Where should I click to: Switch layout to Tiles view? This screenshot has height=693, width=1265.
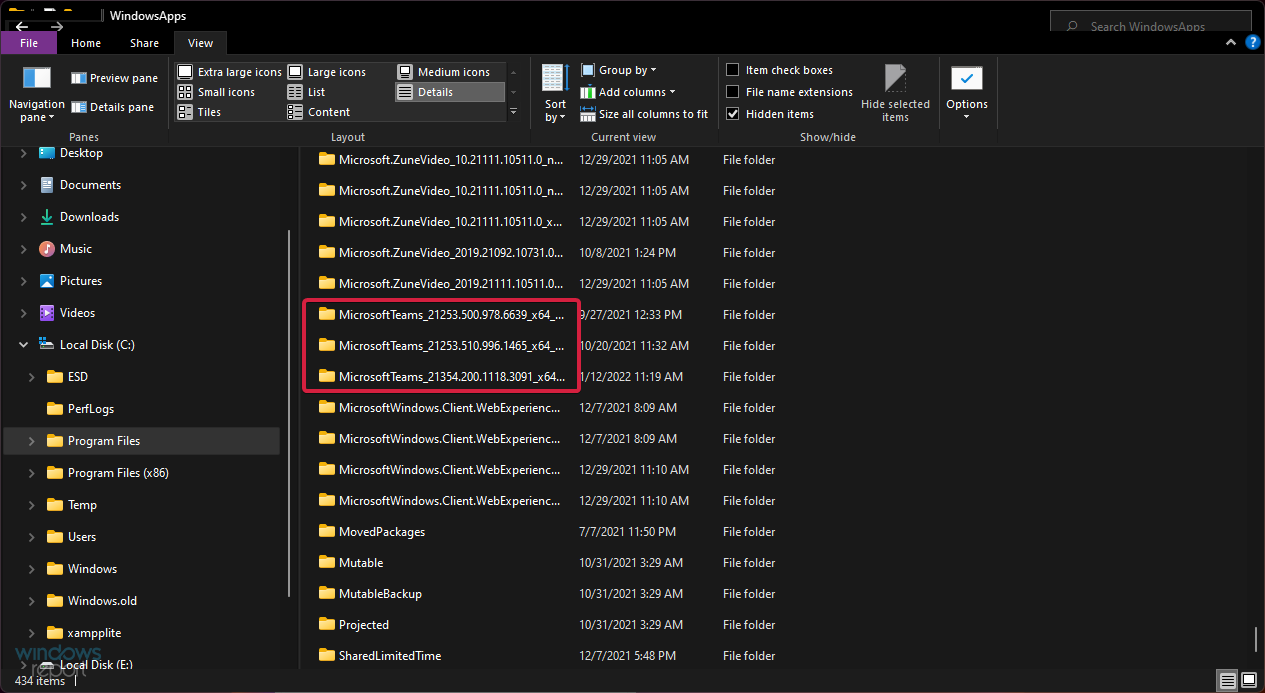coord(199,112)
